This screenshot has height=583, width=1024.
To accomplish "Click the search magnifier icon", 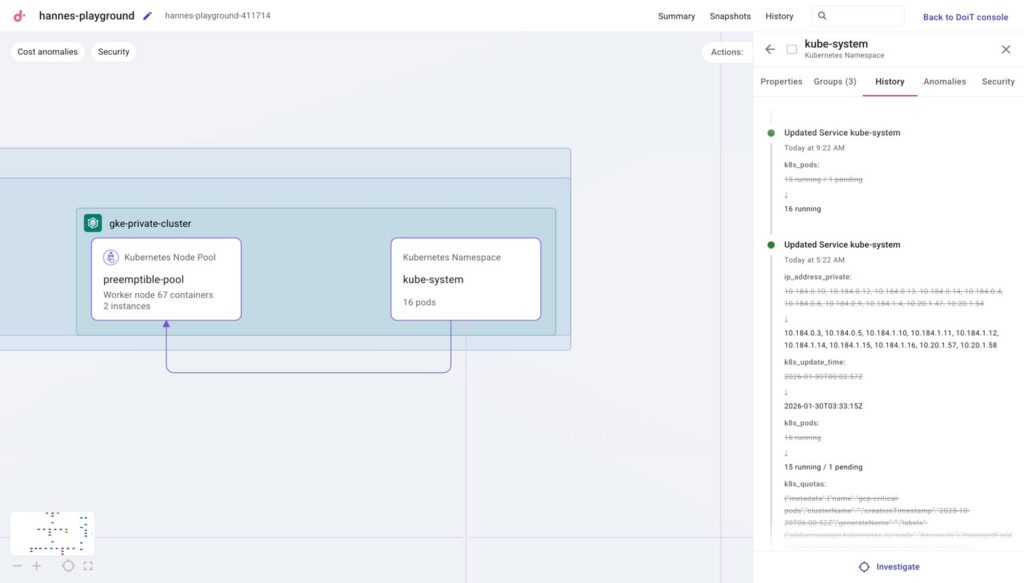I will tap(822, 16).
